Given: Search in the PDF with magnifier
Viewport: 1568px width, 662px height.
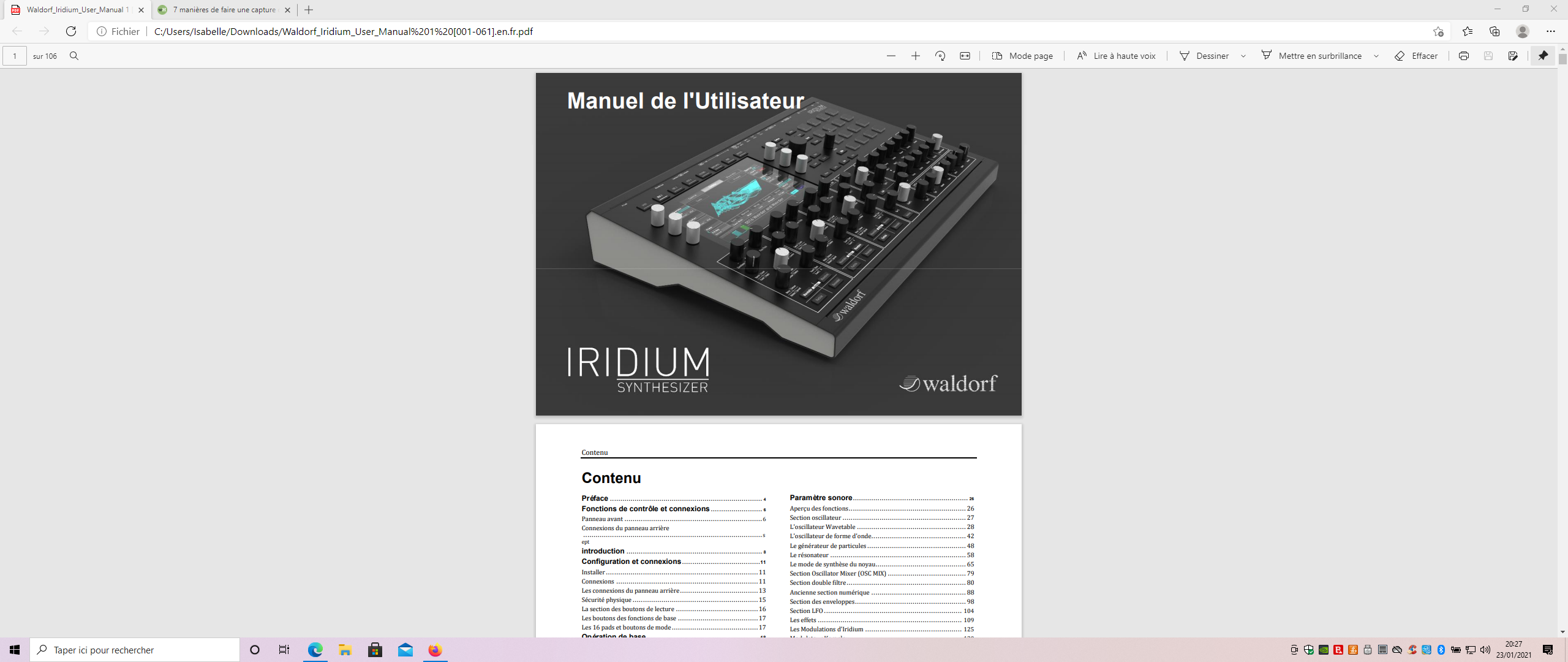Looking at the screenshot, I should (x=74, y=56).
